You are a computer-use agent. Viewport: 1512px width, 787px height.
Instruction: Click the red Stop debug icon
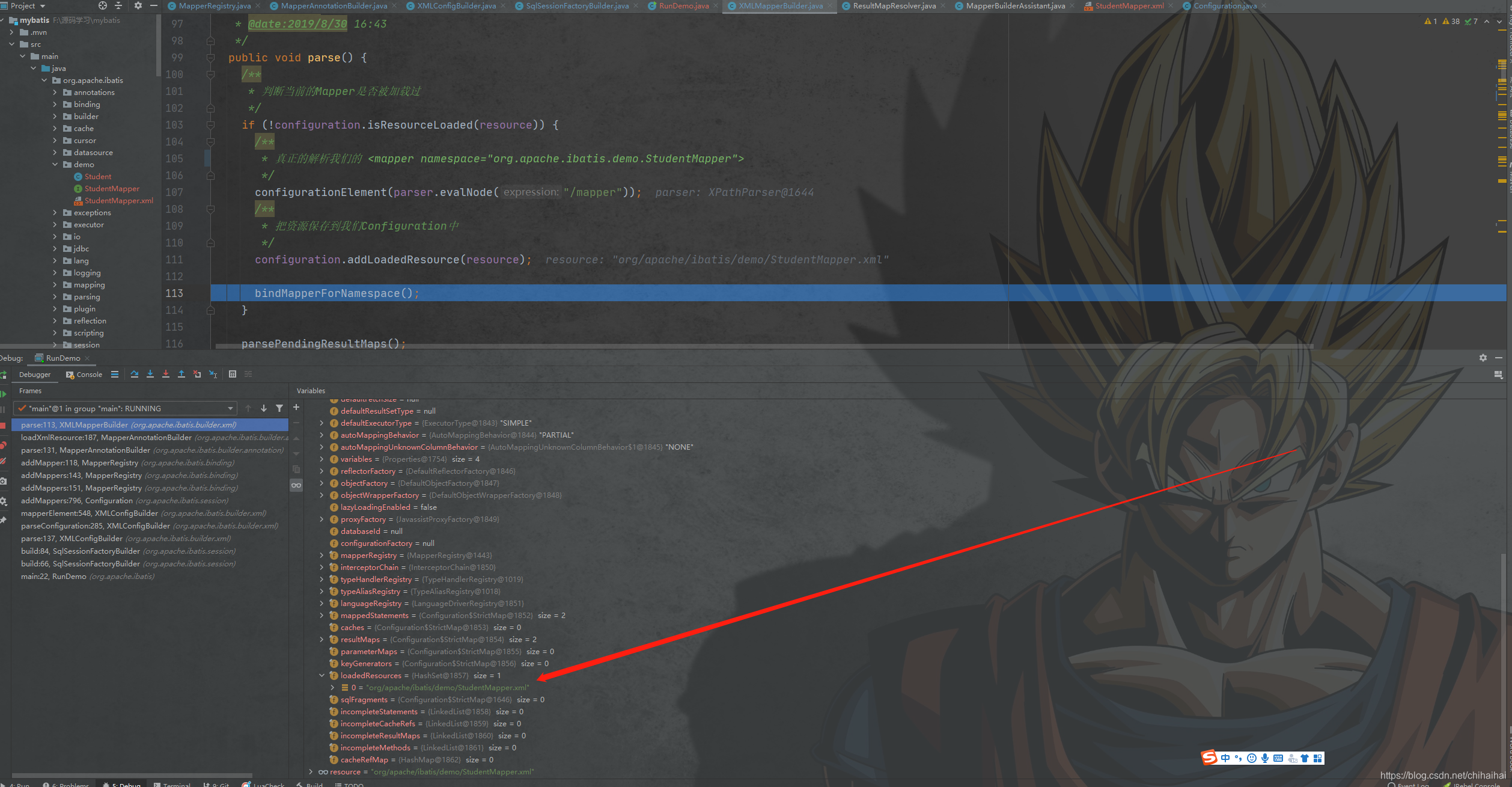tap(3, 425)
